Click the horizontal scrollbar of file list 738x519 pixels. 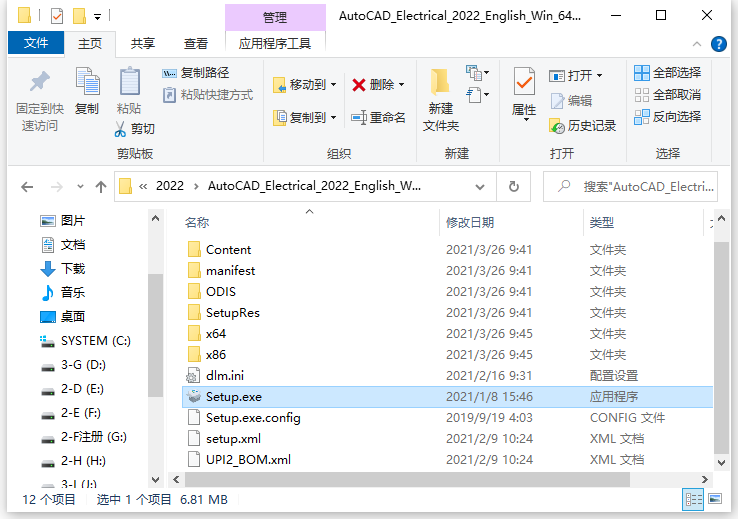coord(407,479)
